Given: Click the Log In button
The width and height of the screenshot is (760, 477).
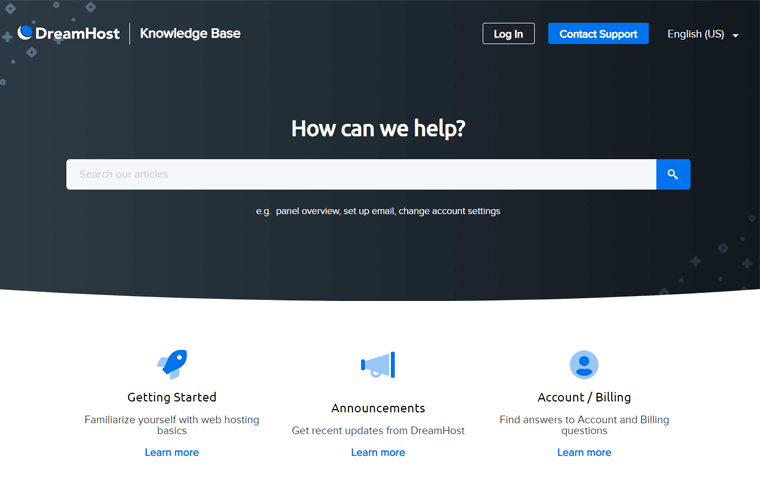Looking at the screenshot, I should click(x=508, y=34).
